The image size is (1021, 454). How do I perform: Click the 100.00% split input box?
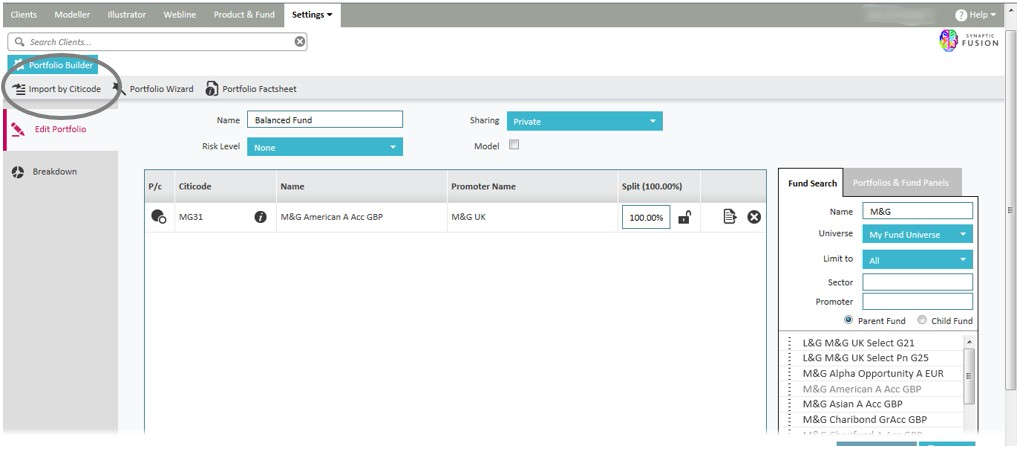click(646, 218)
